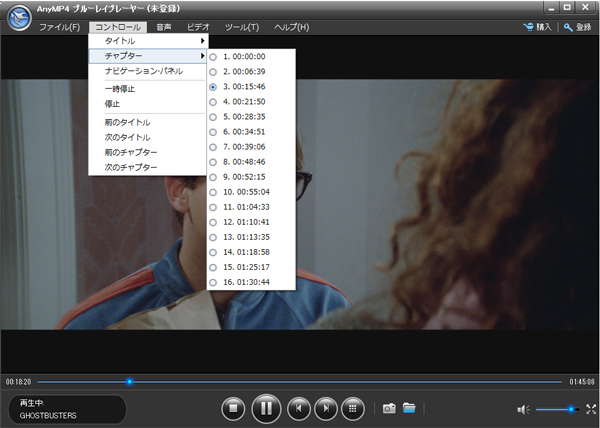Select chapter 4 at 00:21:50
The width and height of the screenshot is (600, 428).
click(251, 102)
